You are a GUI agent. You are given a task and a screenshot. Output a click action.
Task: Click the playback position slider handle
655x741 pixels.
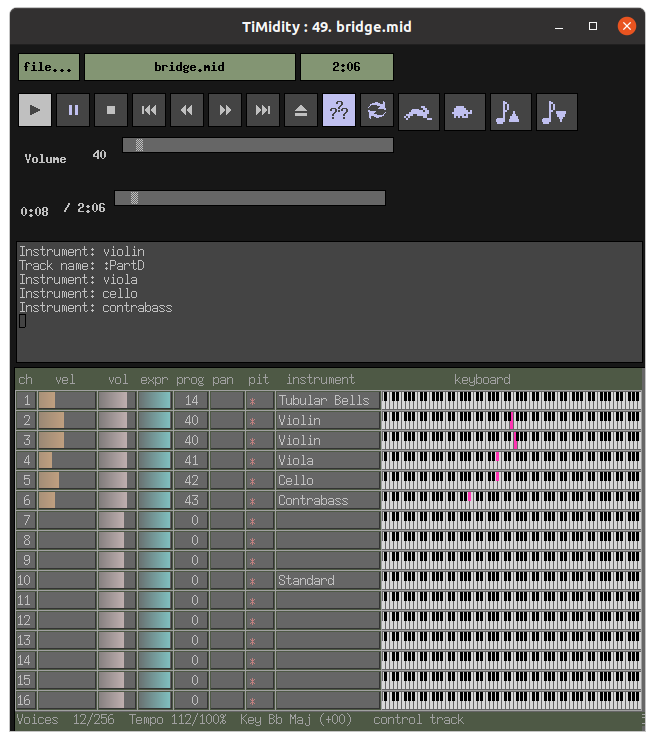[134, 198]
